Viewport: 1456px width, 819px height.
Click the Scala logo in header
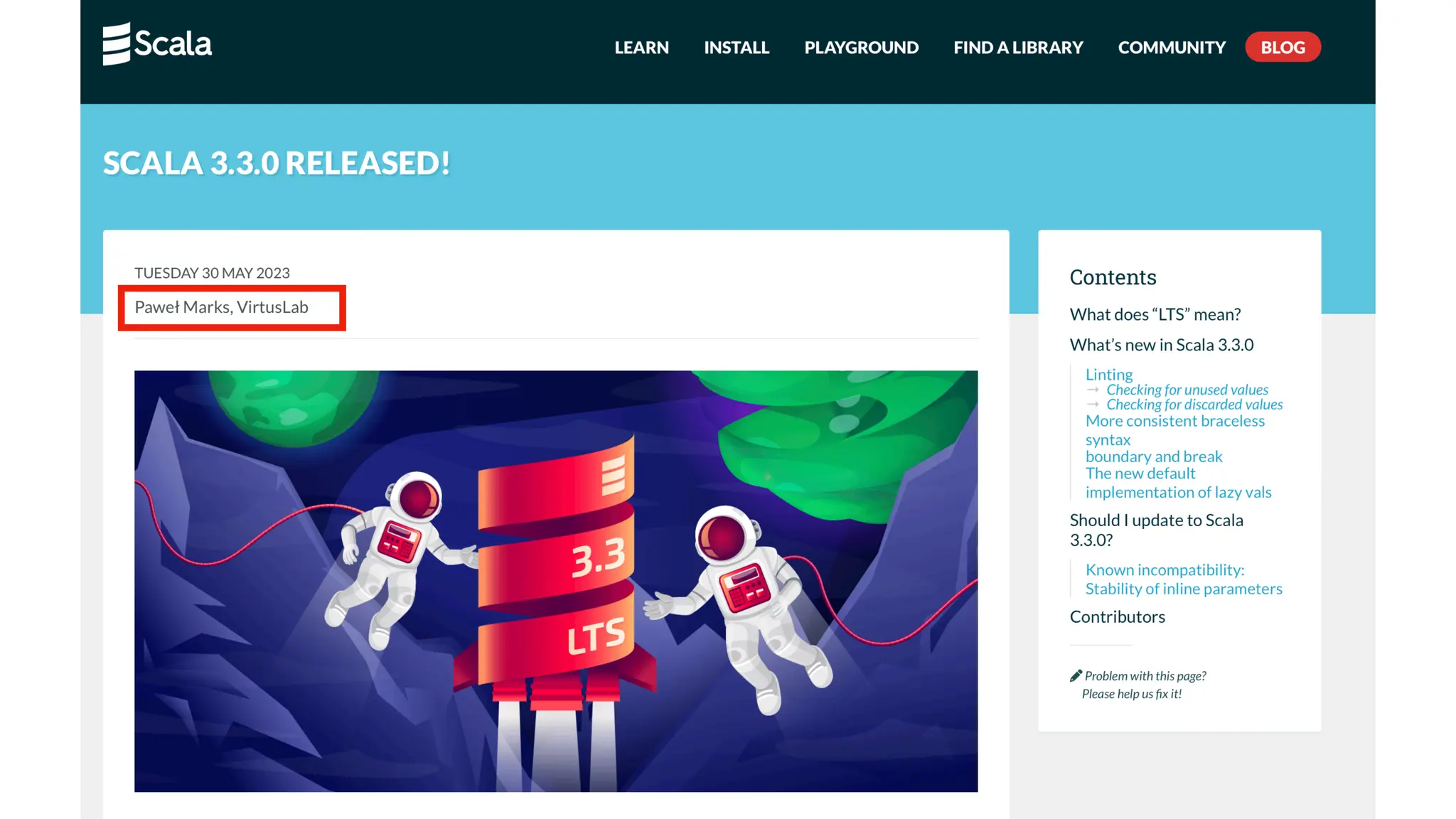click(x=157, y=44)
